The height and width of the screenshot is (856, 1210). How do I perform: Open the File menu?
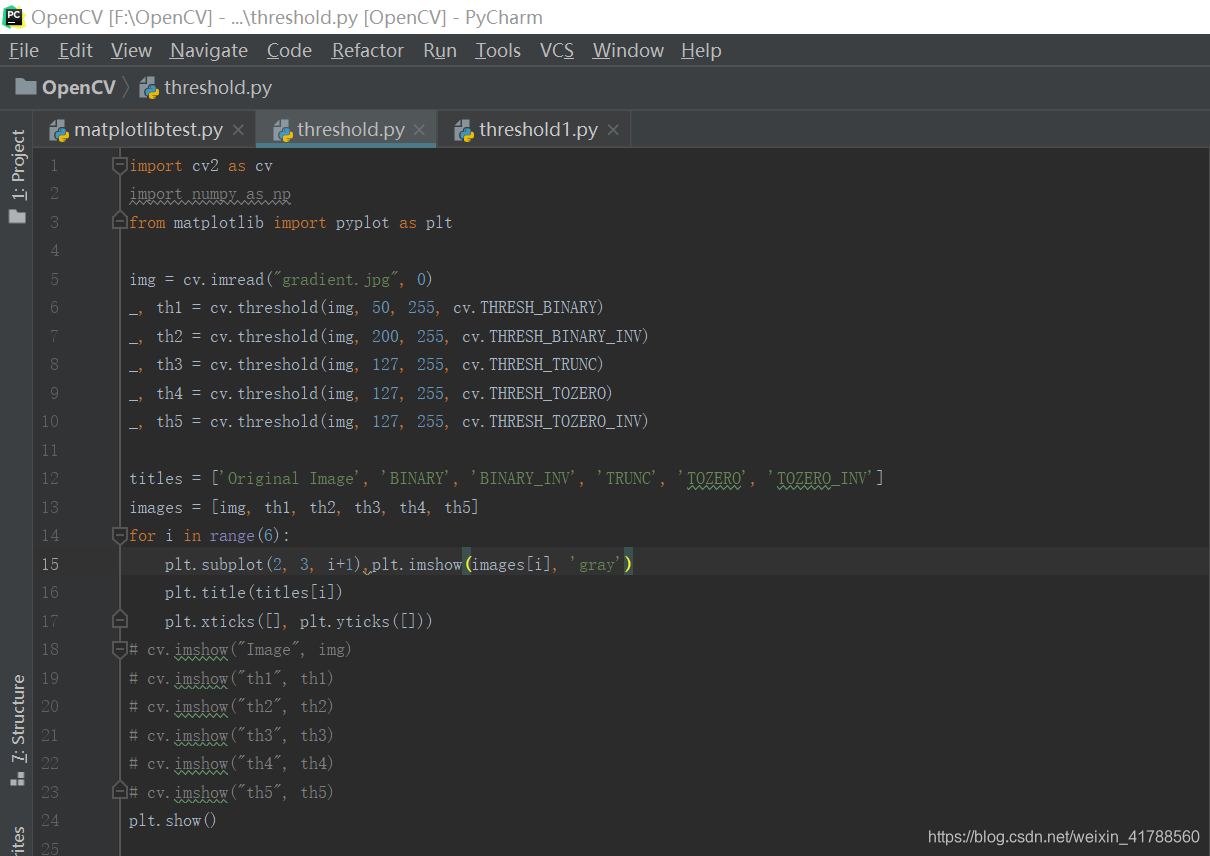click(x=24, y=51)
